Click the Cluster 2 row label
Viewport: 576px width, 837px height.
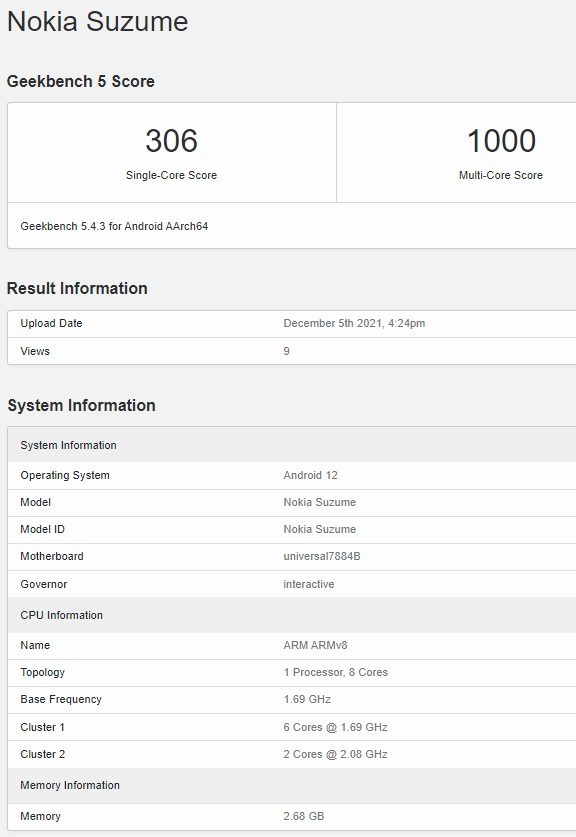[43, 755]
